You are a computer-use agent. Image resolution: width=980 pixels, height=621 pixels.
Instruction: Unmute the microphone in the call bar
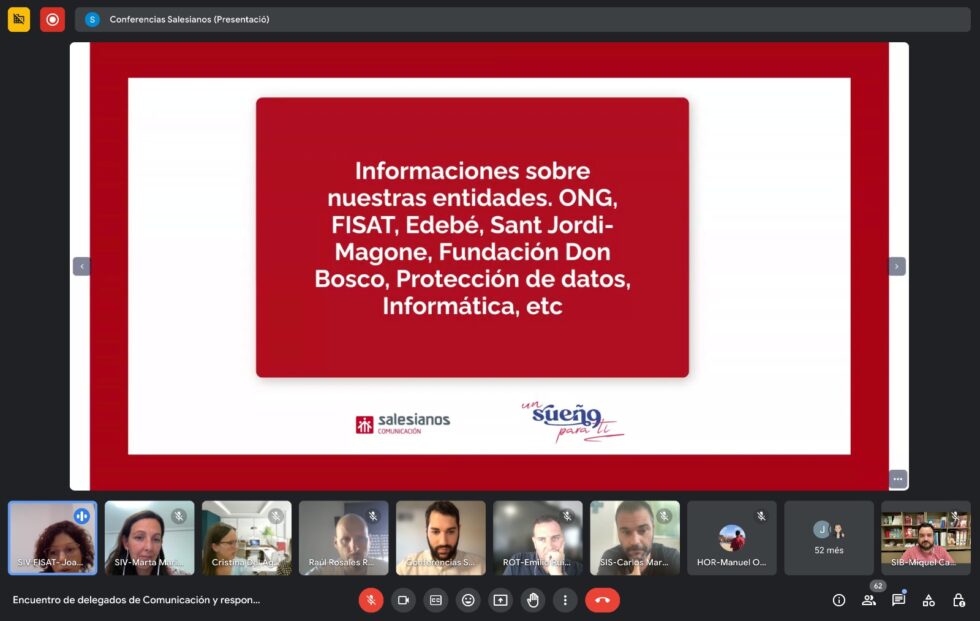(x=371, y=600)
